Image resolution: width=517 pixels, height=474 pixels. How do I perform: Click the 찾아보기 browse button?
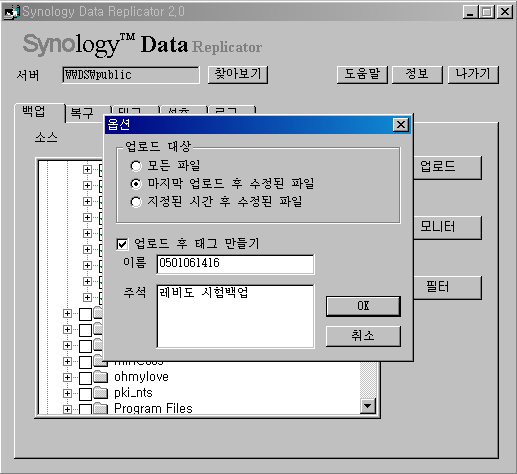pyautogui.click(x=238, y=74)
